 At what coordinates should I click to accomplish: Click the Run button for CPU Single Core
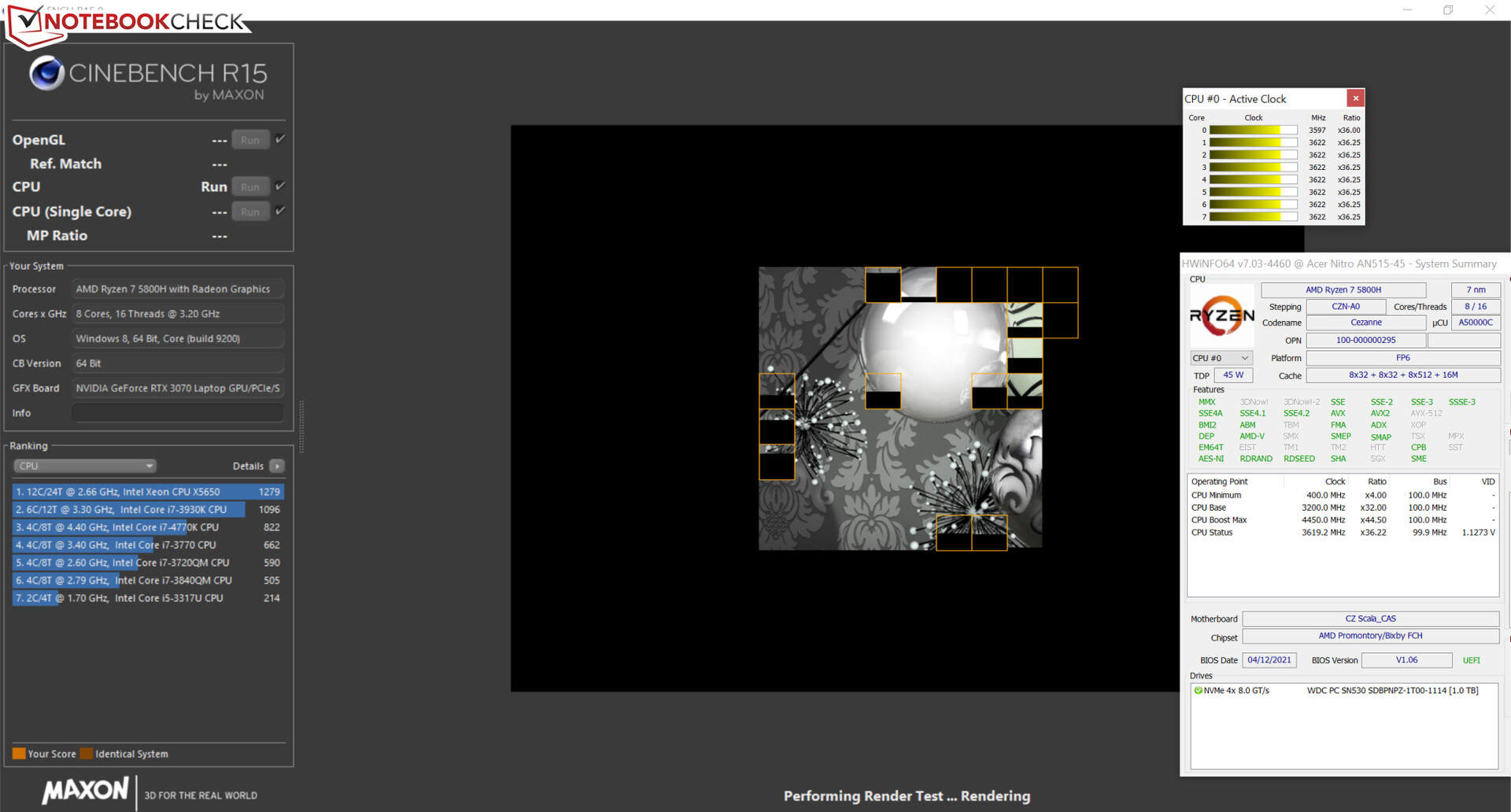250,212
